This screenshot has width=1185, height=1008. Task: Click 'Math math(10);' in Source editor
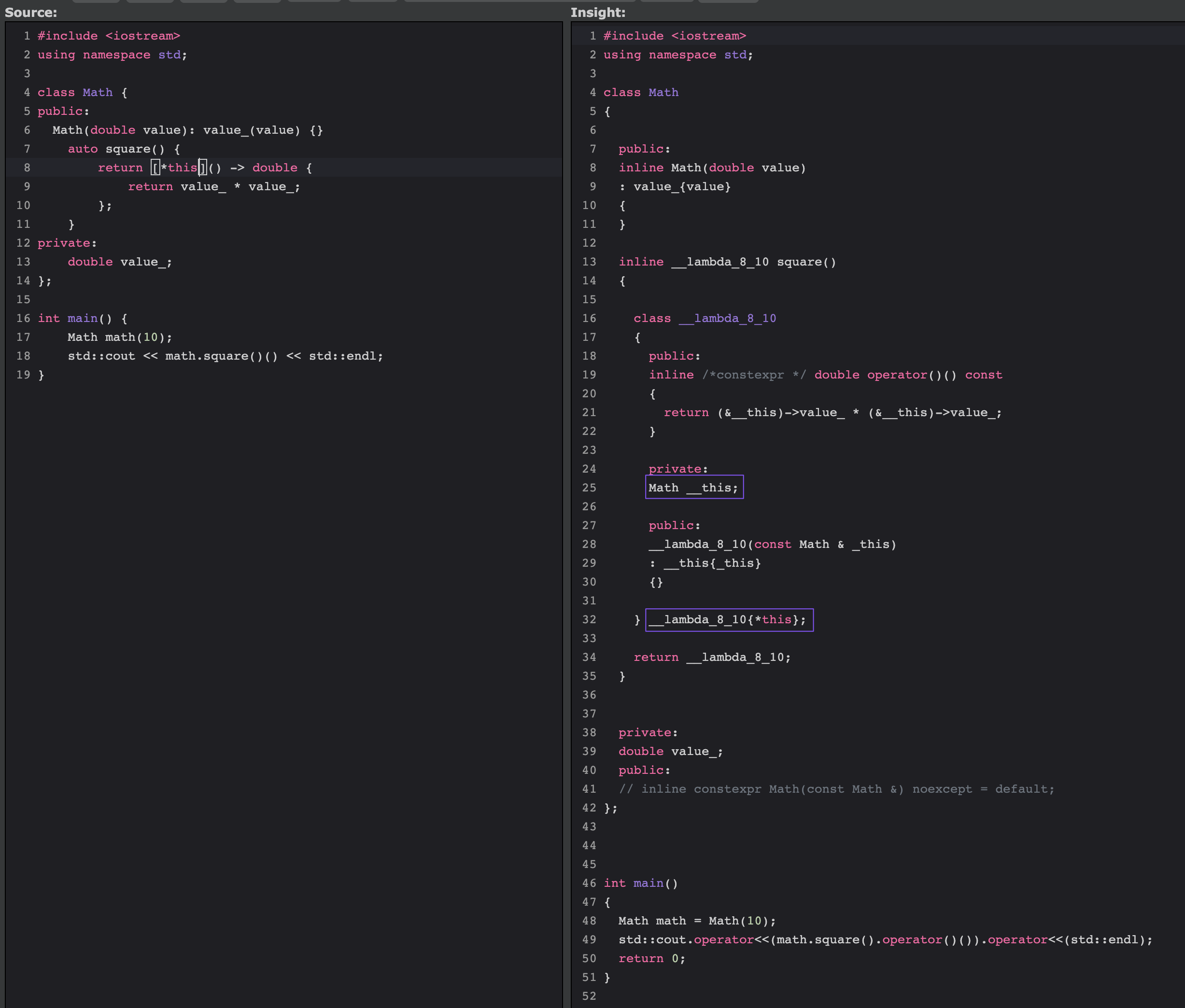pos(119,337)
